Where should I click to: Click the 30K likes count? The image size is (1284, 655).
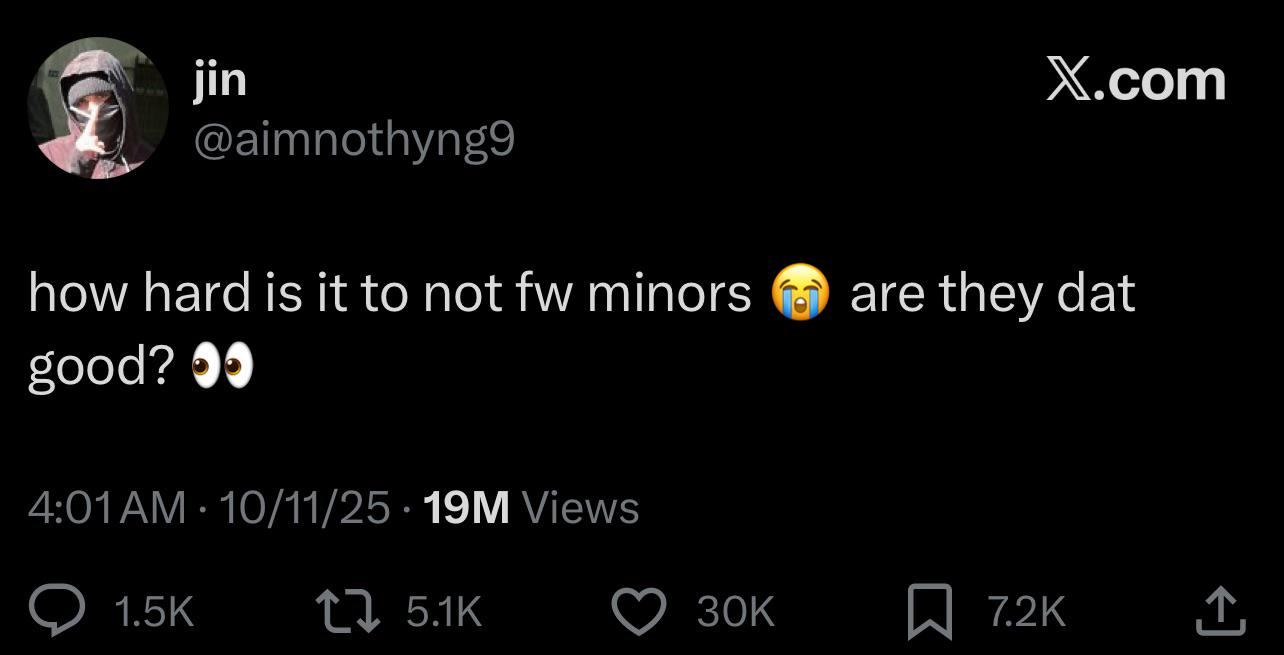point(735,611)
